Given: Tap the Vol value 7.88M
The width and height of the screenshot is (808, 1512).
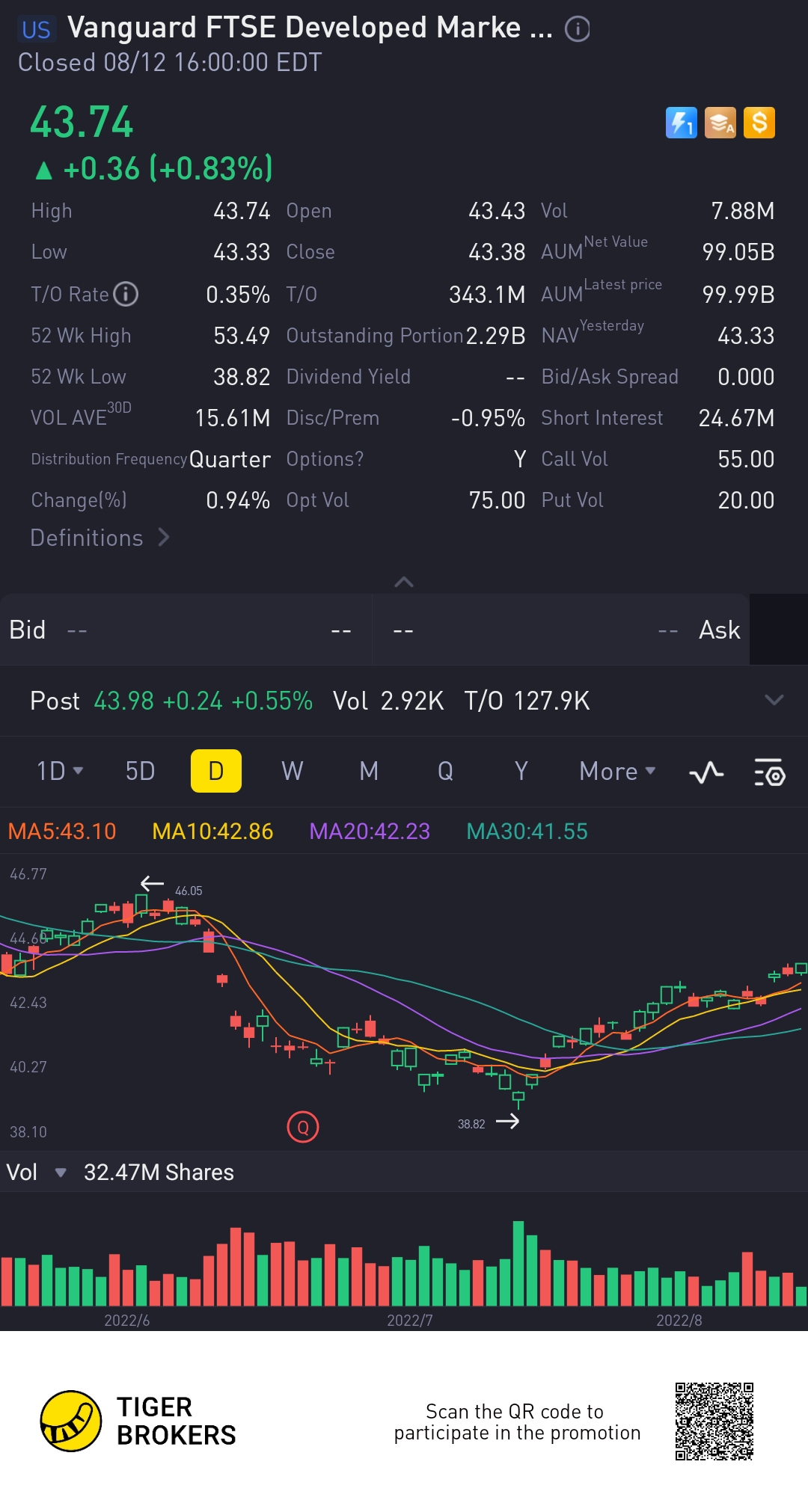Looking at the screenshot, I should coord(742,211).
